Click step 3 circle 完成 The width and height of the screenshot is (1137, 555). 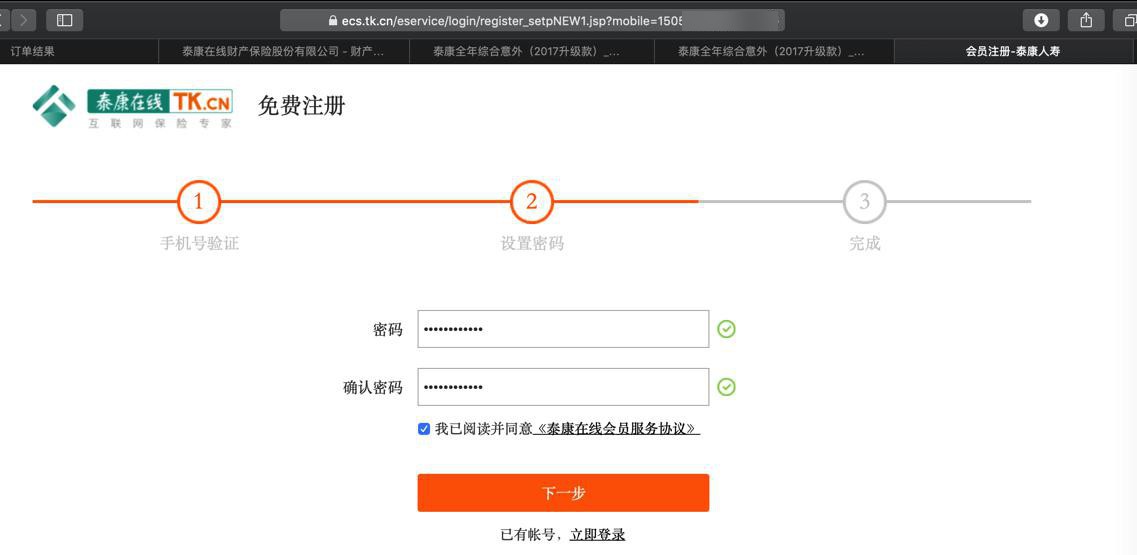point(864,202)
